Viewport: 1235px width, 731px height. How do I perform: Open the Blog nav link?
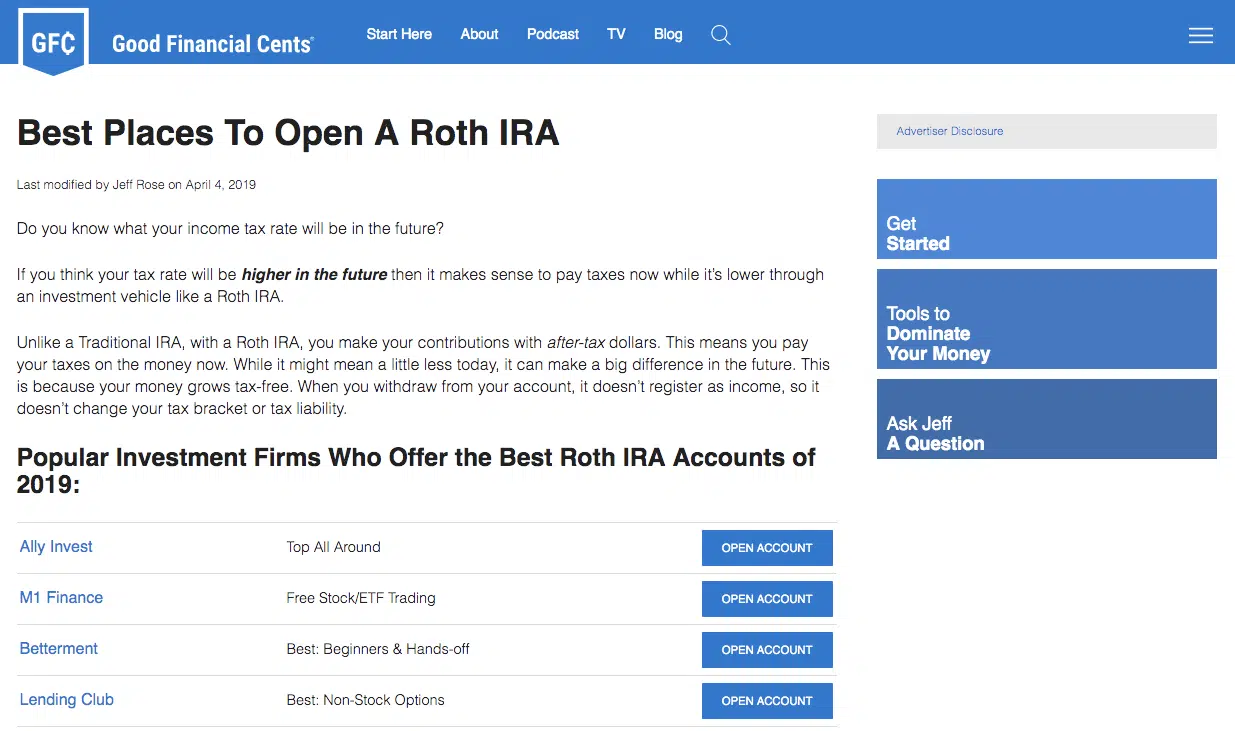668,34
